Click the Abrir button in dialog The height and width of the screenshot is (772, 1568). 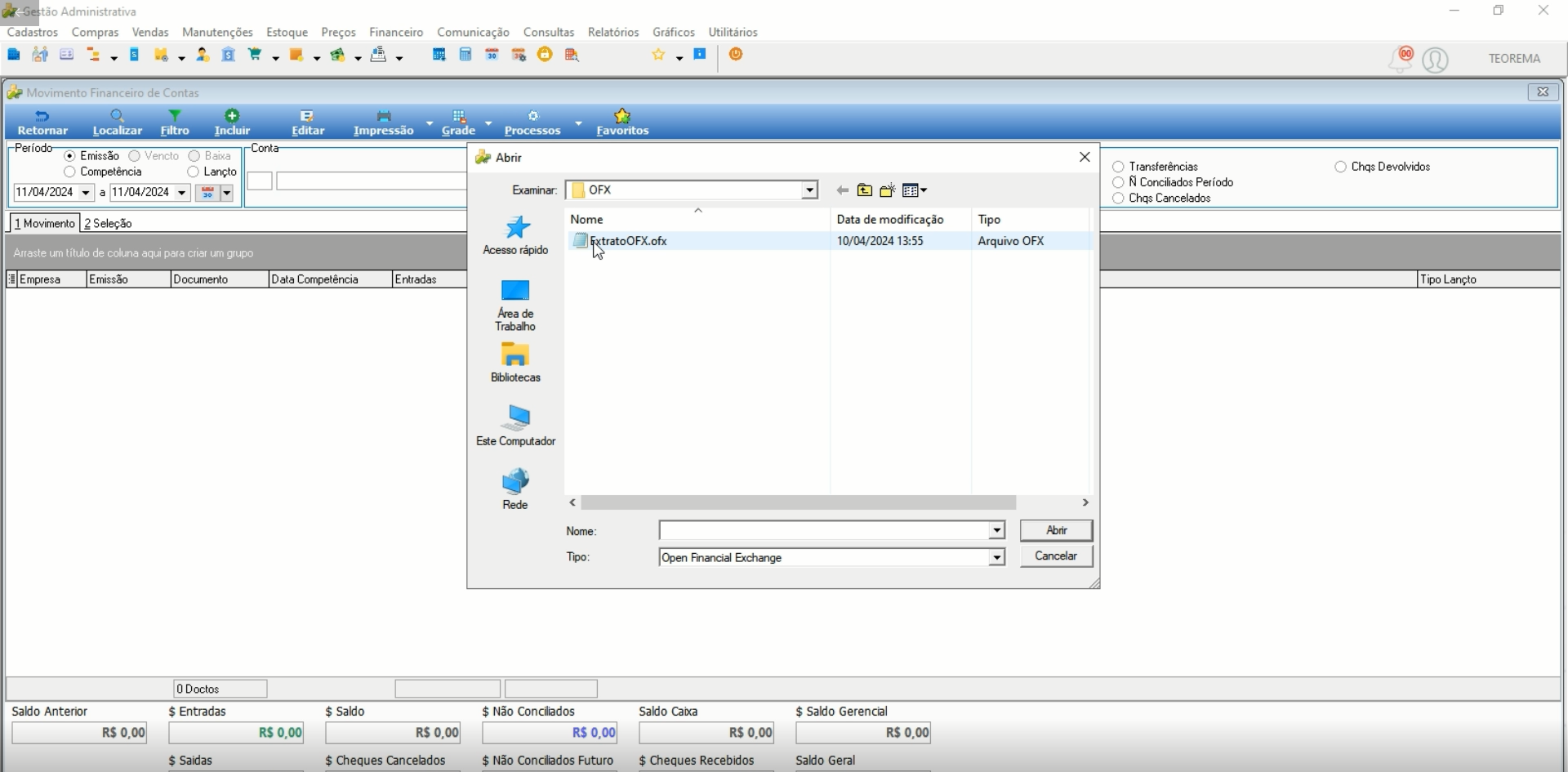[x=1056, y=530]
